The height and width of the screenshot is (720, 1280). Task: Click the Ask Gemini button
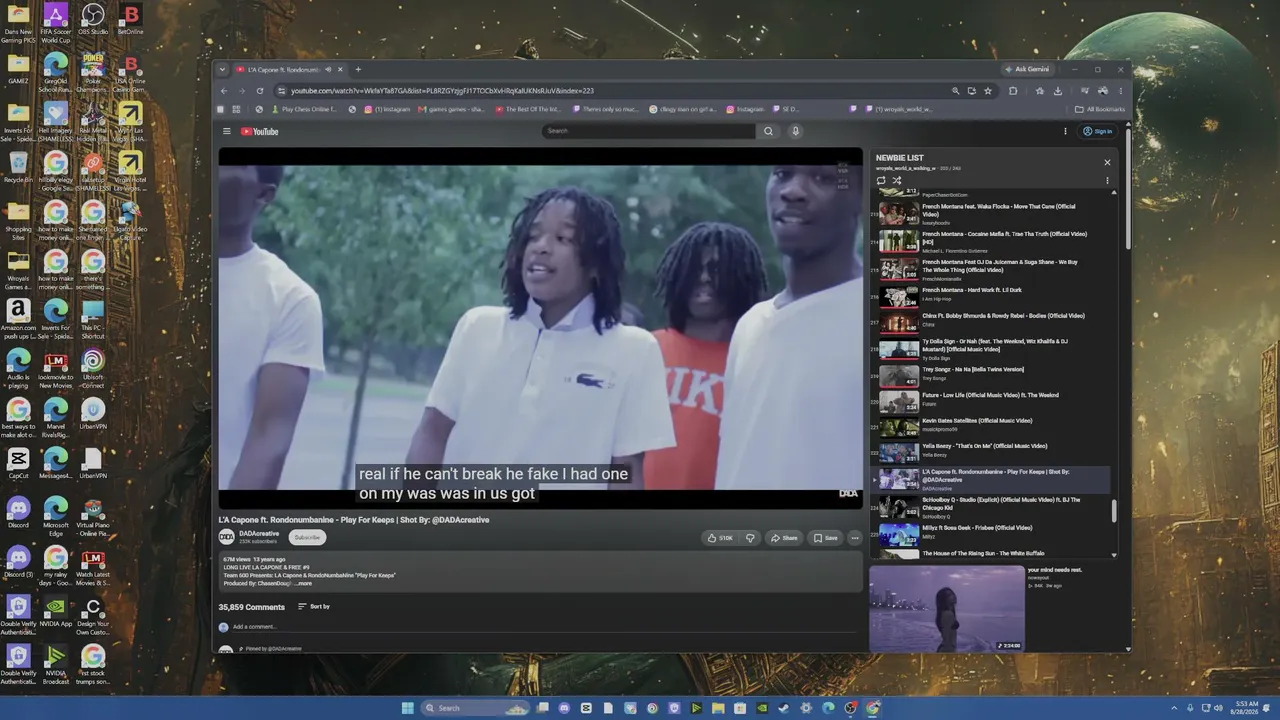coord(1027,69)
